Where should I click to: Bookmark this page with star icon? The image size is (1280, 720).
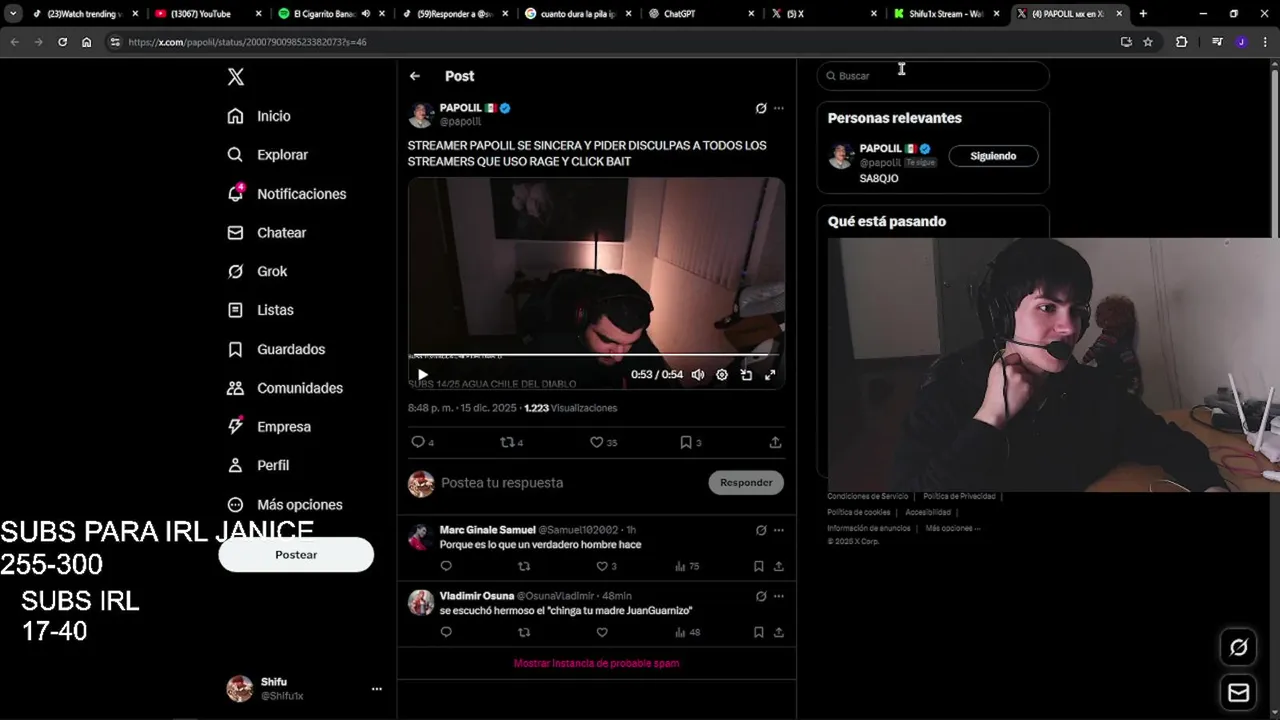1148,42
